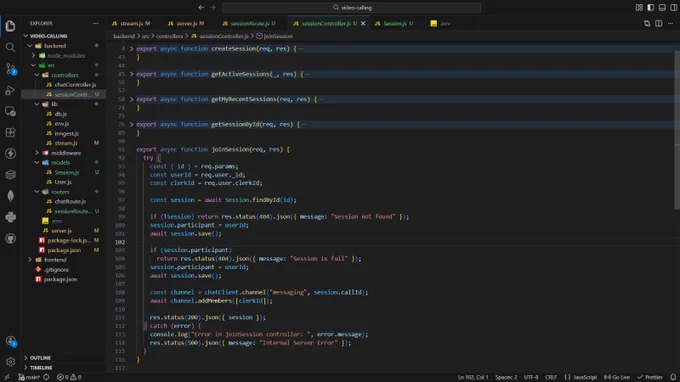Open the GitHub icon in activity bar
This screenshot has width=680, height=382.
click(x=10, y=238)
